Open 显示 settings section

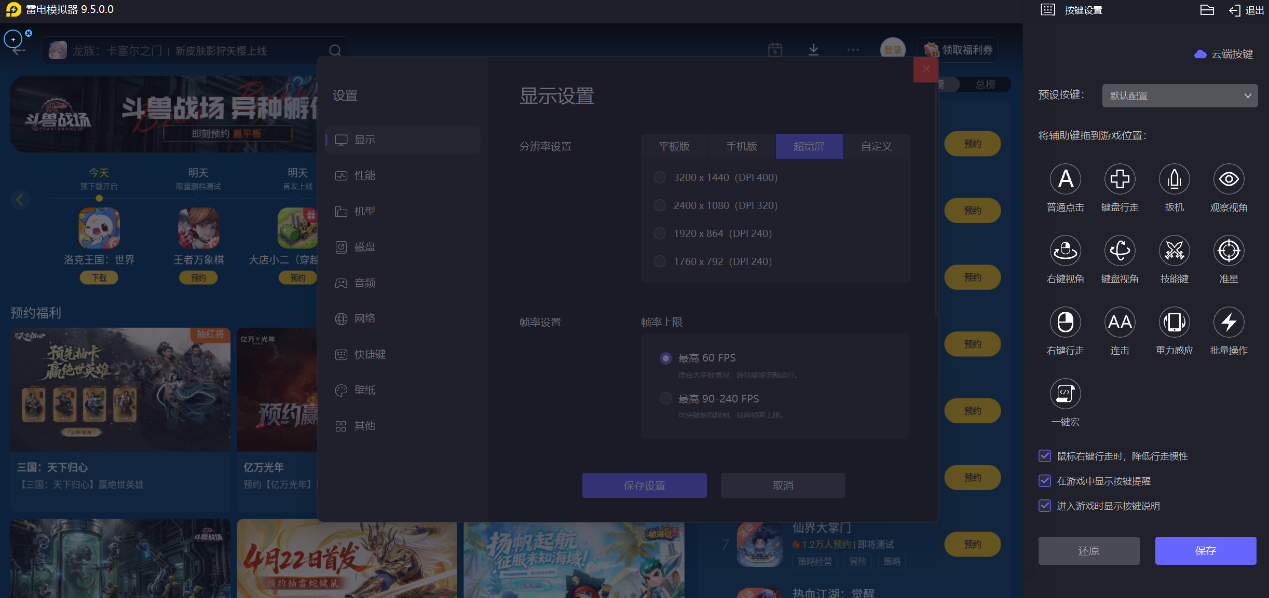click(403, 139)
